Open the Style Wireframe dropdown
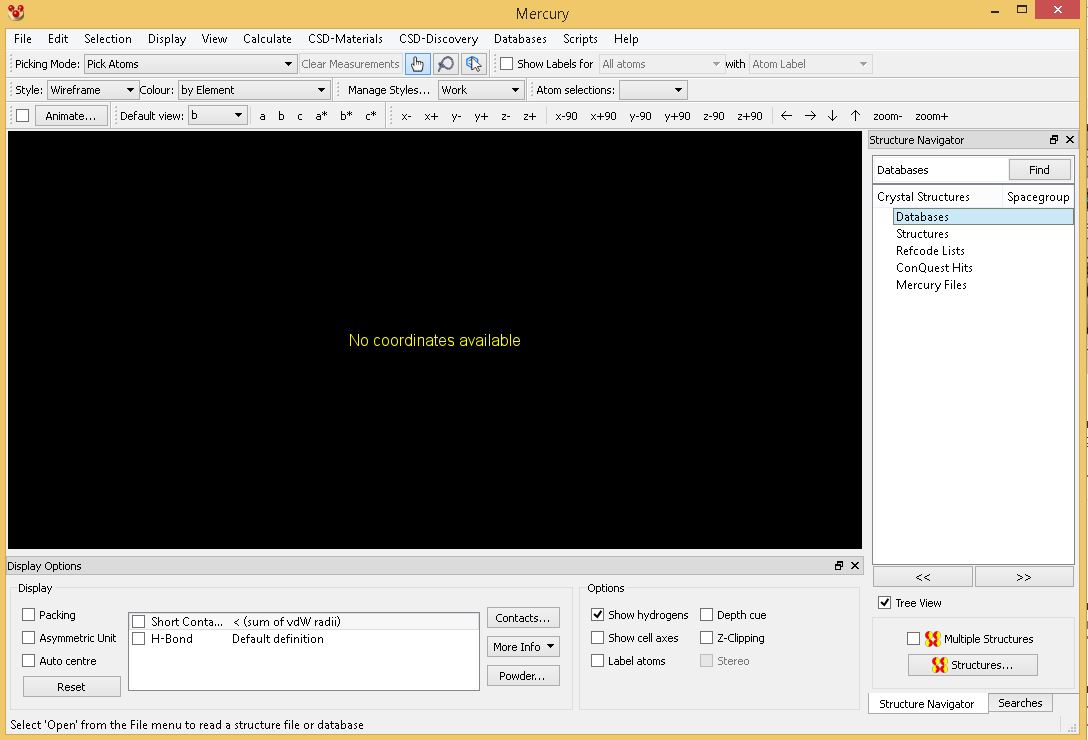Viewport: 1088px width, 740px height. [92, 90]
